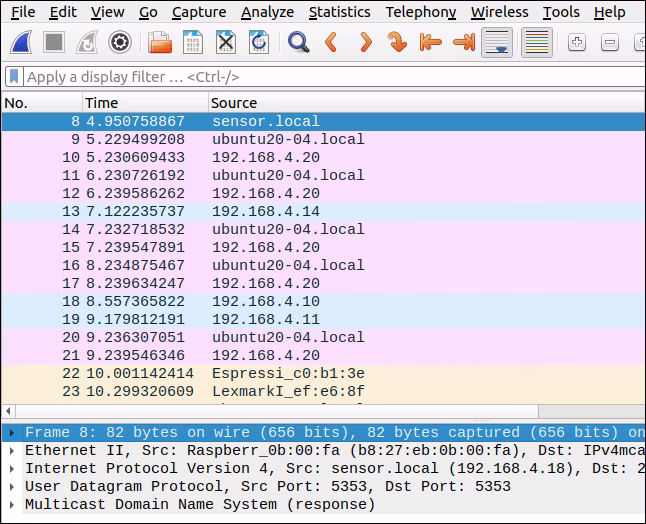
Task: Select packet 23 from LexmarkI_ef:e6:8f
Action: point(323,391)
